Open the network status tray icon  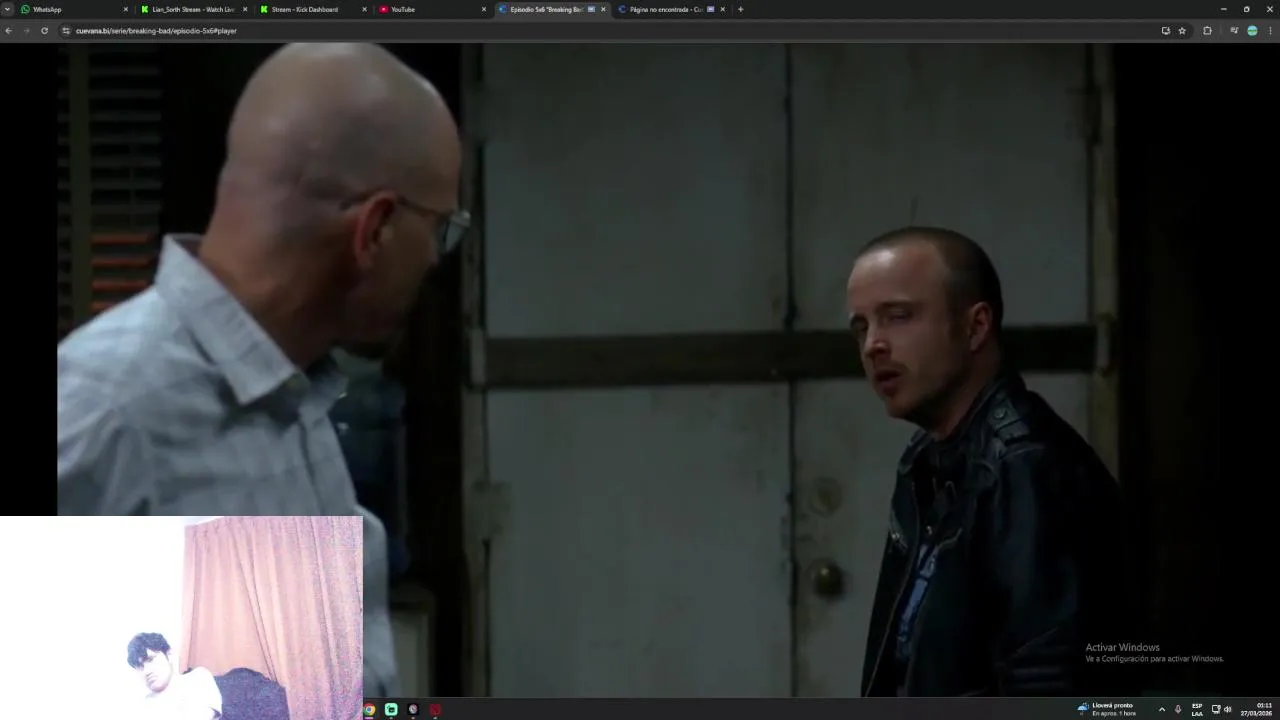(x=1216, y=709)
